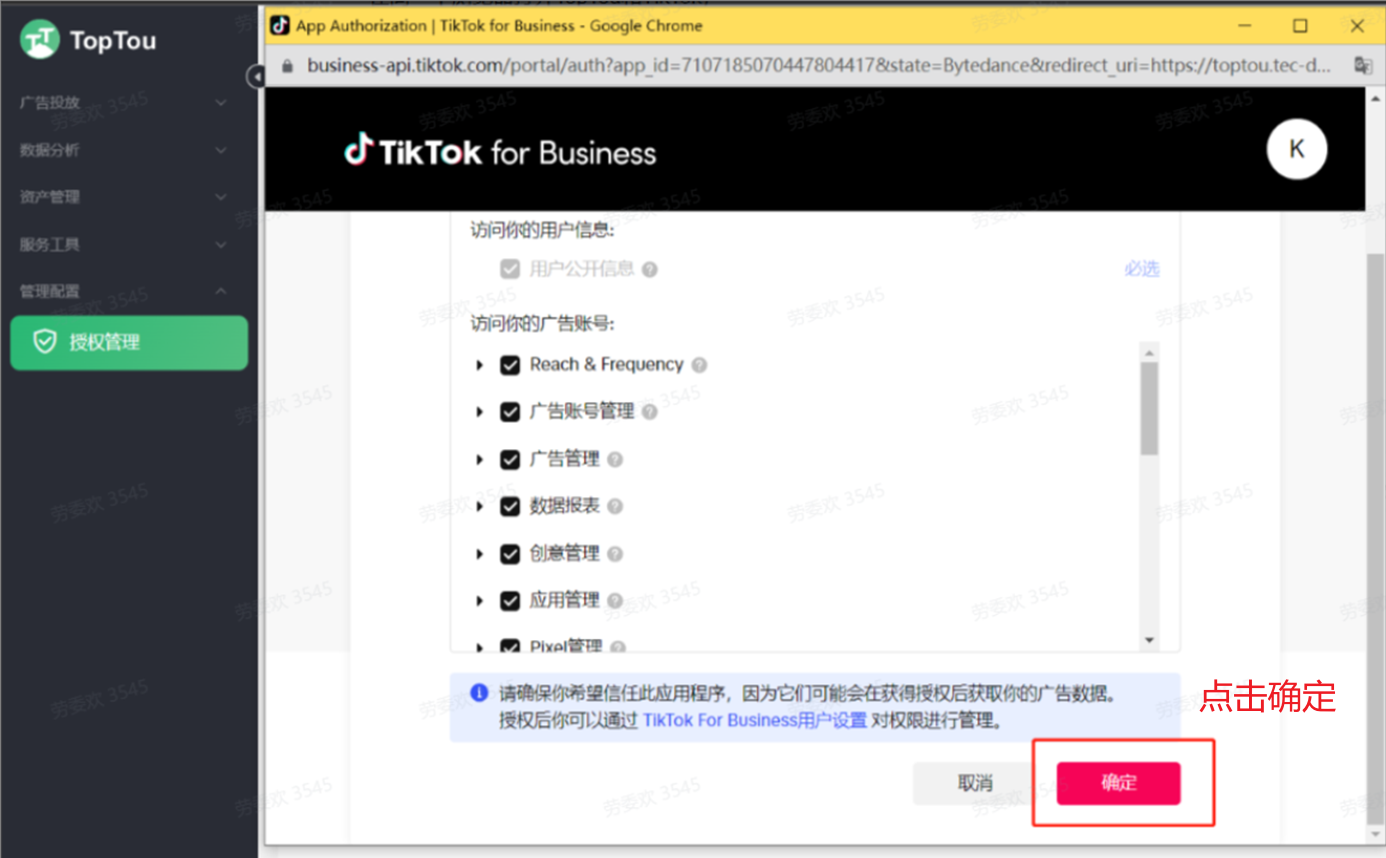1386x858 pixels.
Task: Open the 数据分析 sidebar menu
Action: click(129, 150)
